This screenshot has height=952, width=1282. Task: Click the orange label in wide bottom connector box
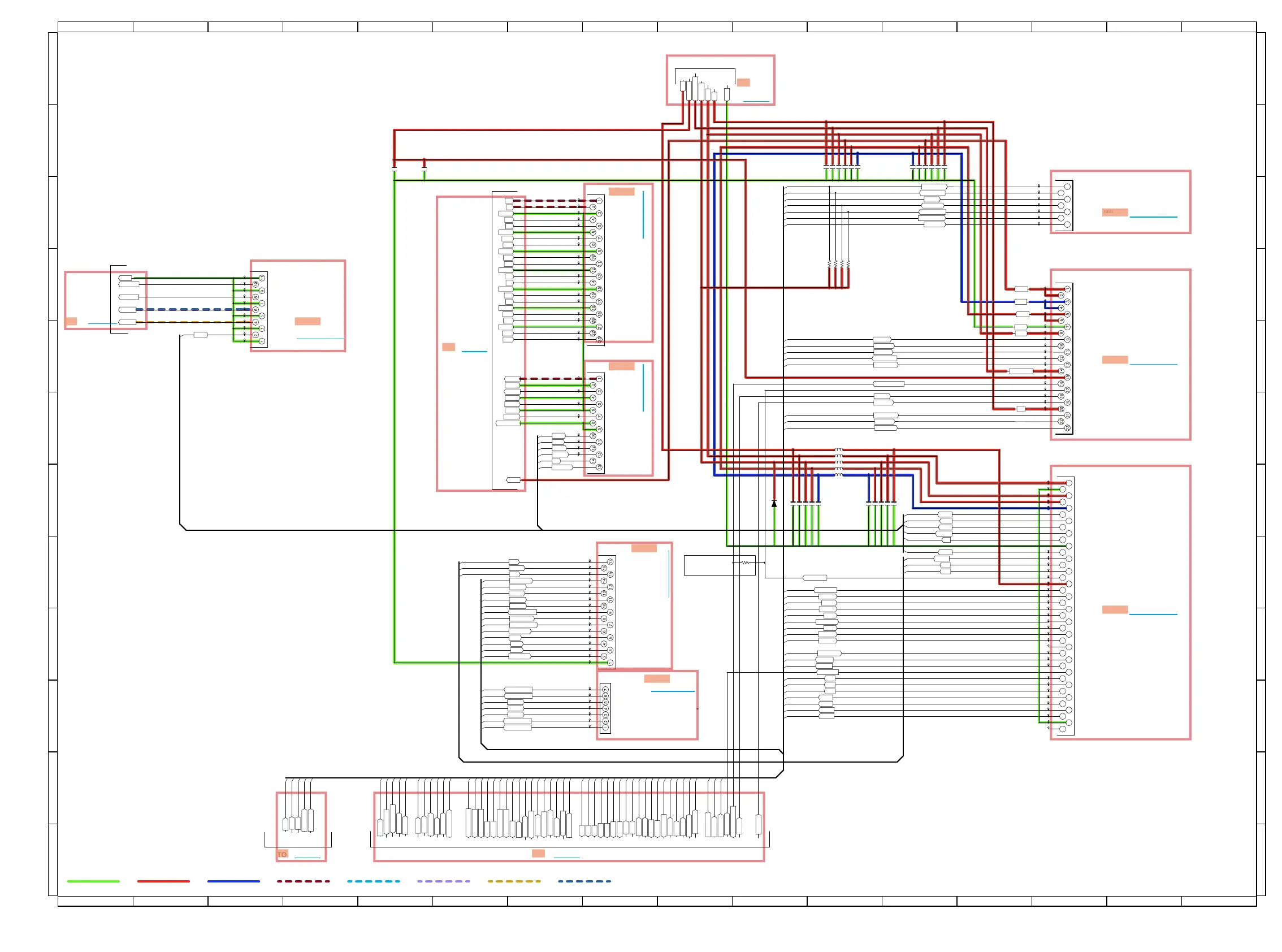point(538,854)
